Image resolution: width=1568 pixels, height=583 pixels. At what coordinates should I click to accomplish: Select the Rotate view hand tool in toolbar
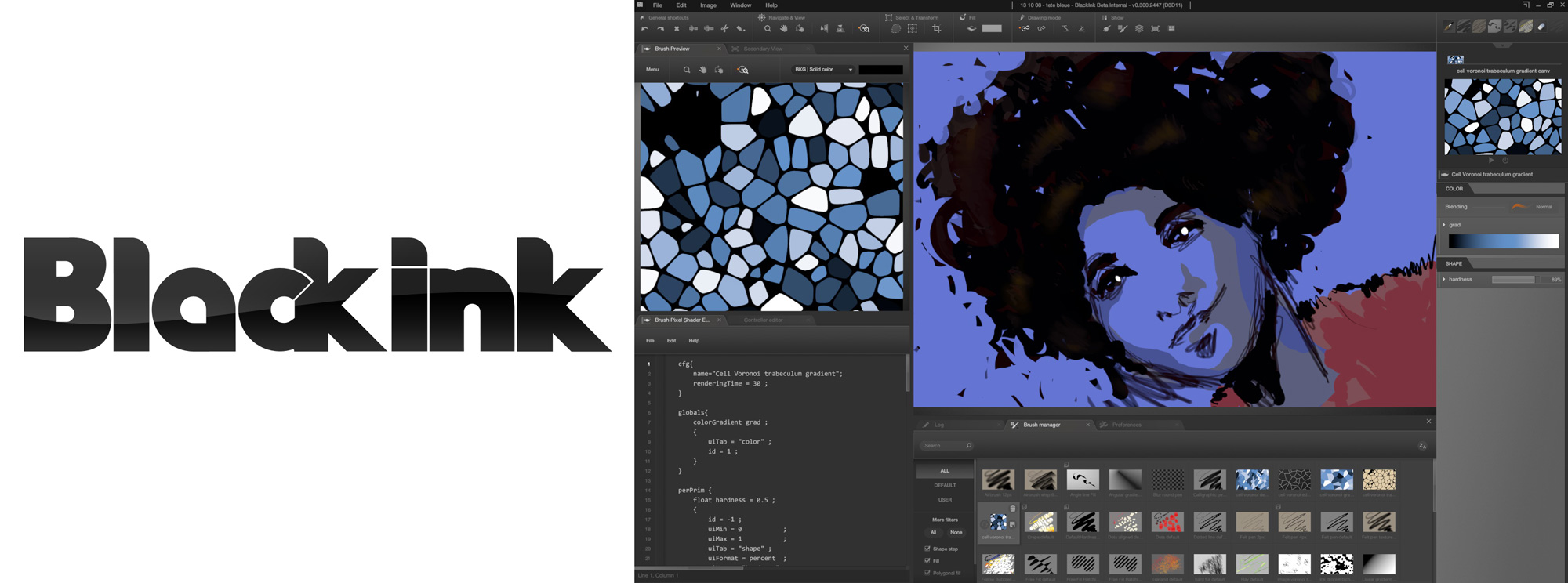click(x=800, y=29)
